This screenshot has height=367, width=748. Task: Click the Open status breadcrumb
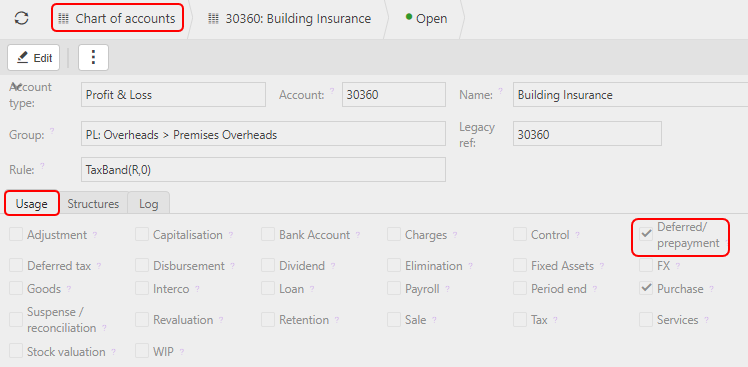(426, 19)
